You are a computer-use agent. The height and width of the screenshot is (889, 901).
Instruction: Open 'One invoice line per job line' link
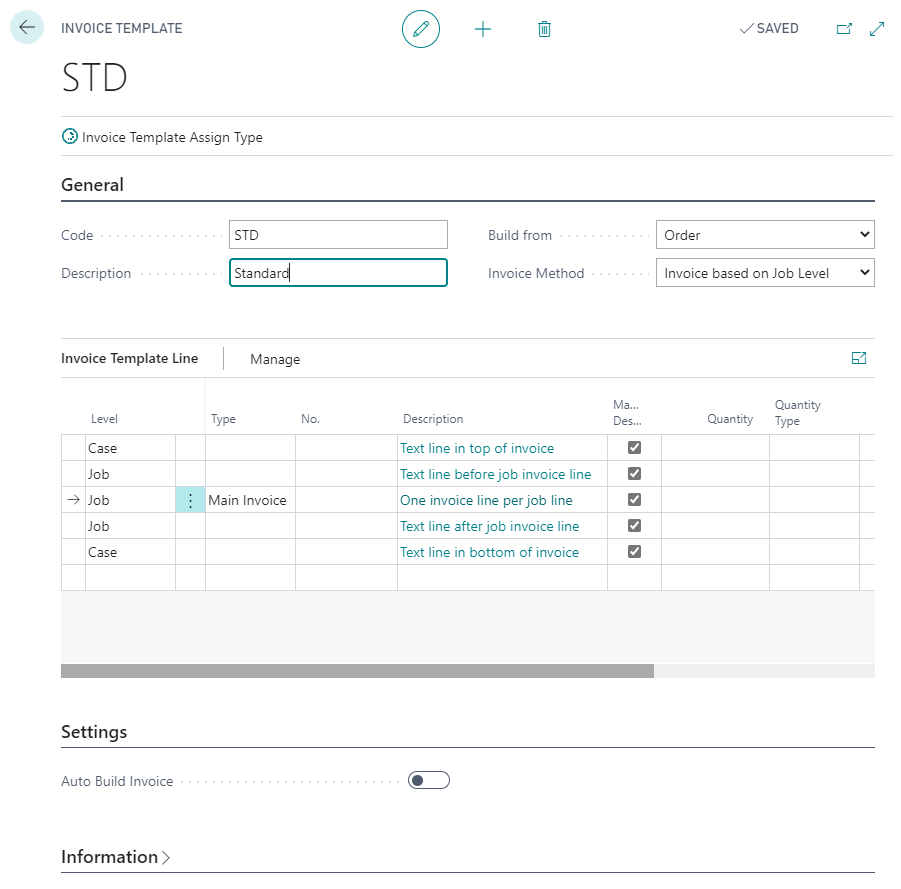486,500
